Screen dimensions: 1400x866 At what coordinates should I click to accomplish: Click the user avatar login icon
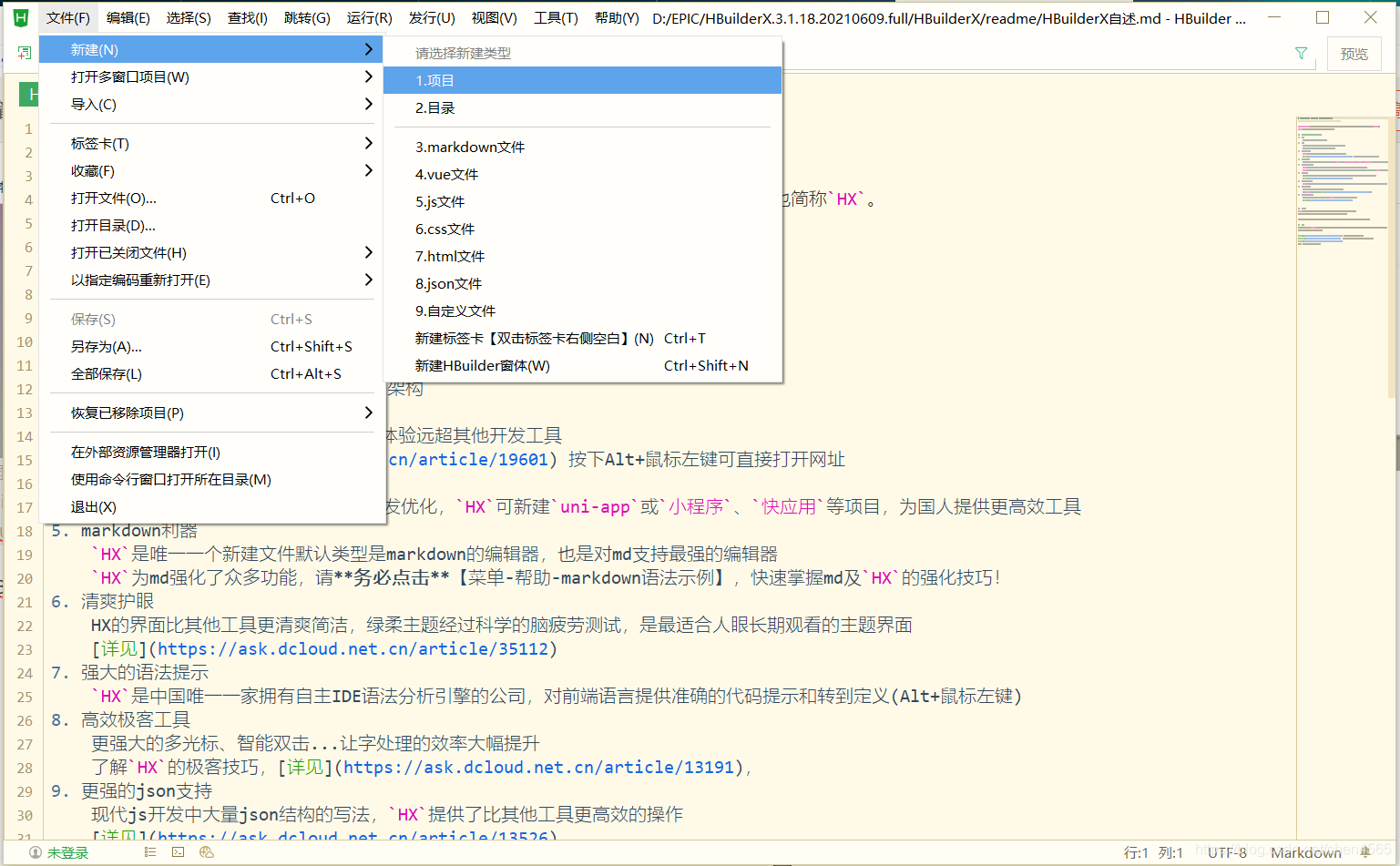tap(36, 852)
